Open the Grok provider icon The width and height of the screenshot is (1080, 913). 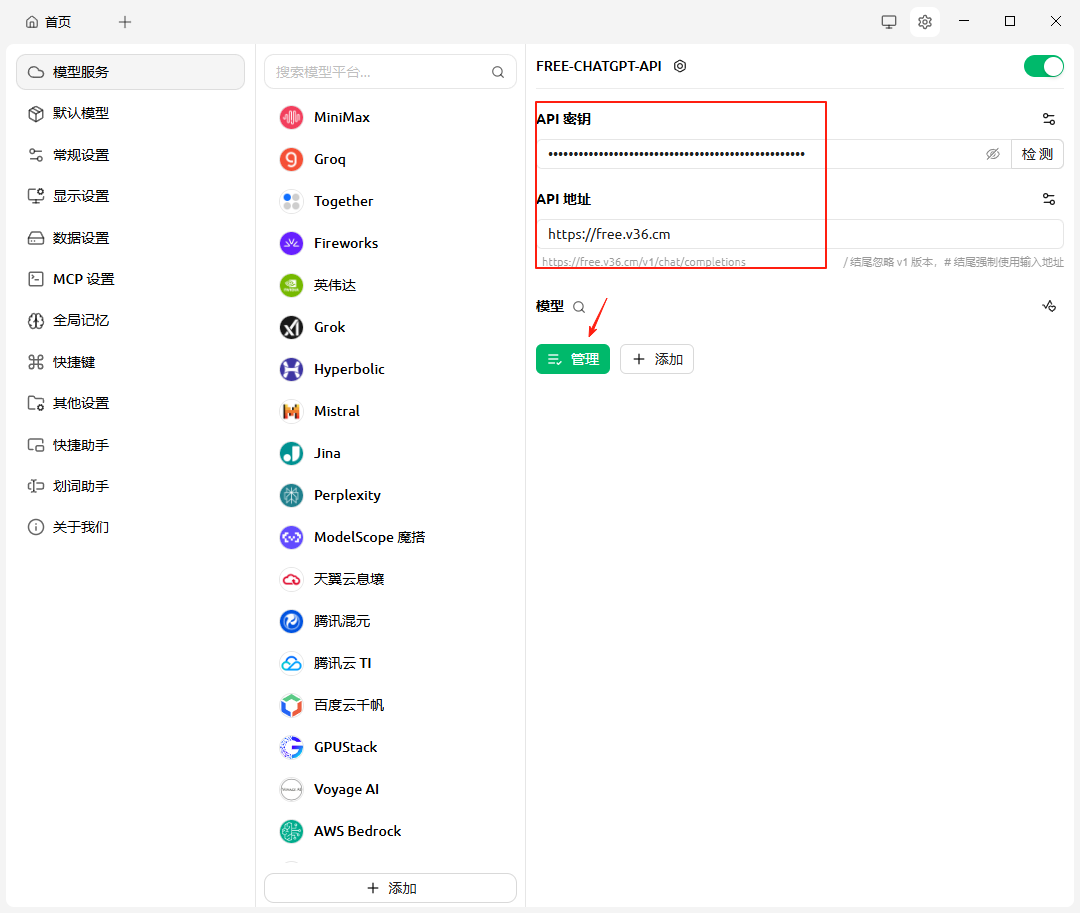coord(291,327)
